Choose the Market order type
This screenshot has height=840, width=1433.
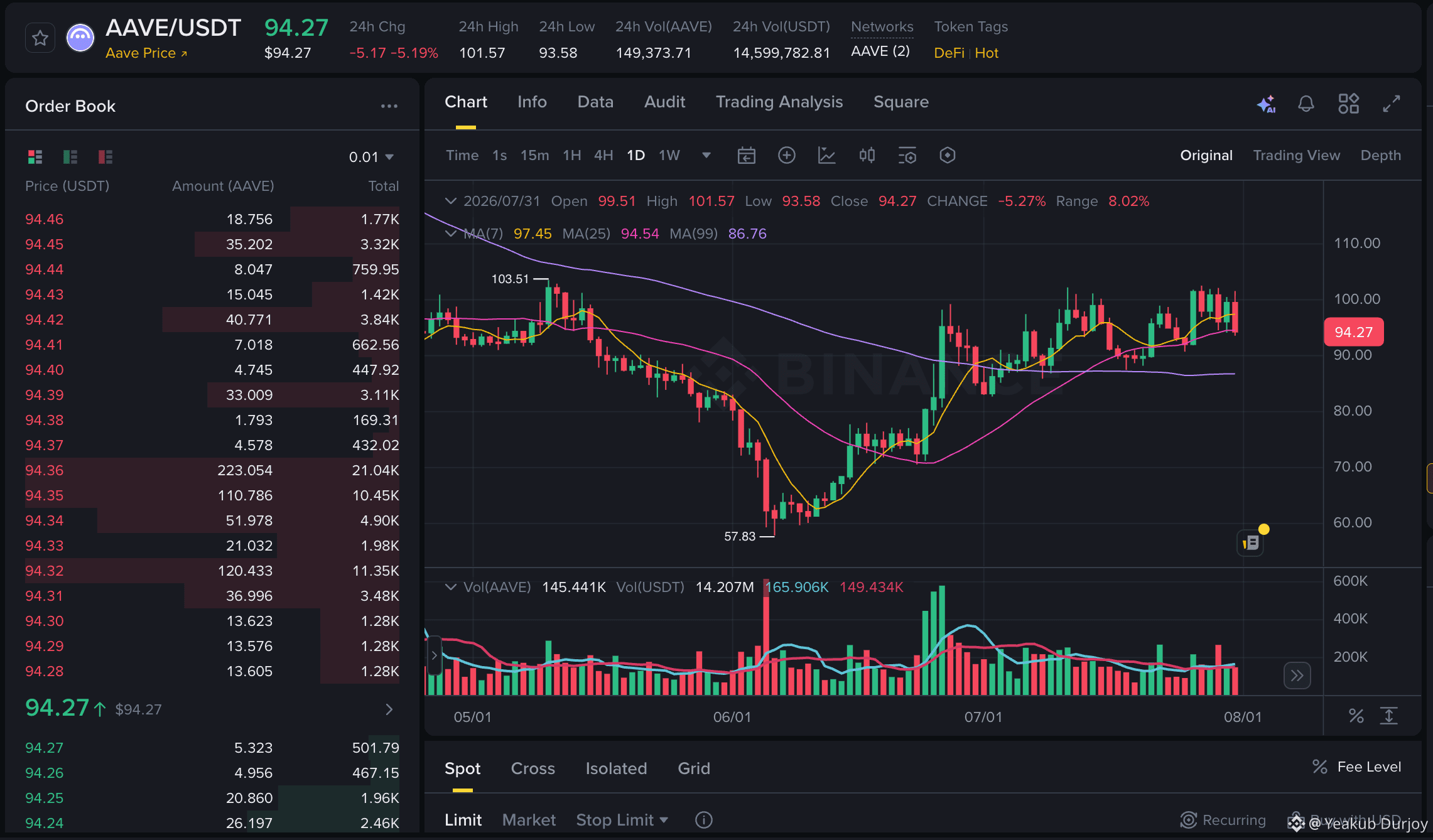pyautogui.click(x=529, y=820)
